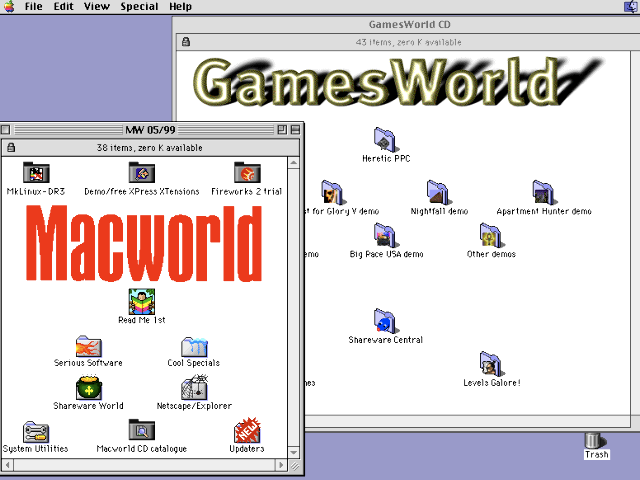
Task: Open the Read Me 1st document icon
Action: pos(142,301)
